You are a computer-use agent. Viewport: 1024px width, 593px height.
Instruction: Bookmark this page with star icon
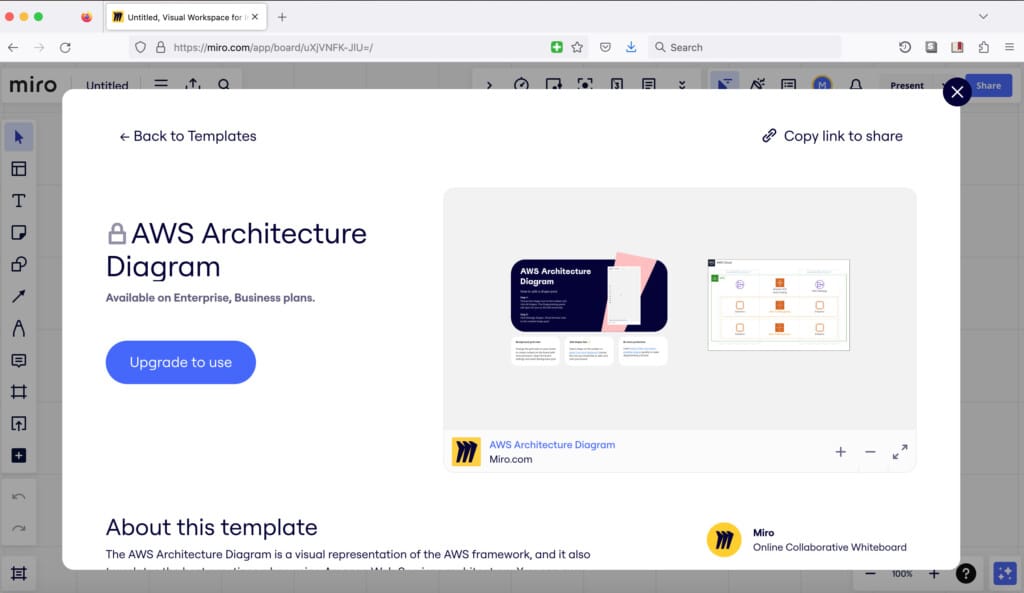[577, 47]
